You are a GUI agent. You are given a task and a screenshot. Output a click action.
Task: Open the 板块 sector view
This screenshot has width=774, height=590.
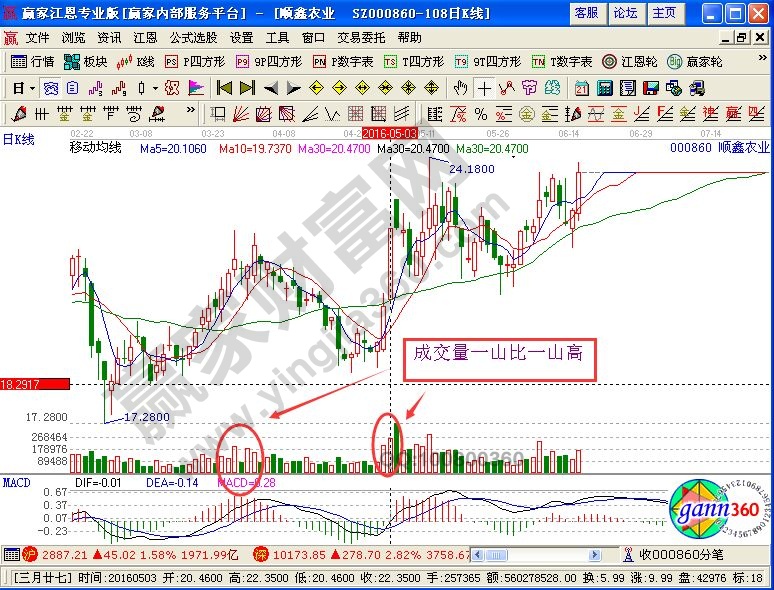[87, 61]
